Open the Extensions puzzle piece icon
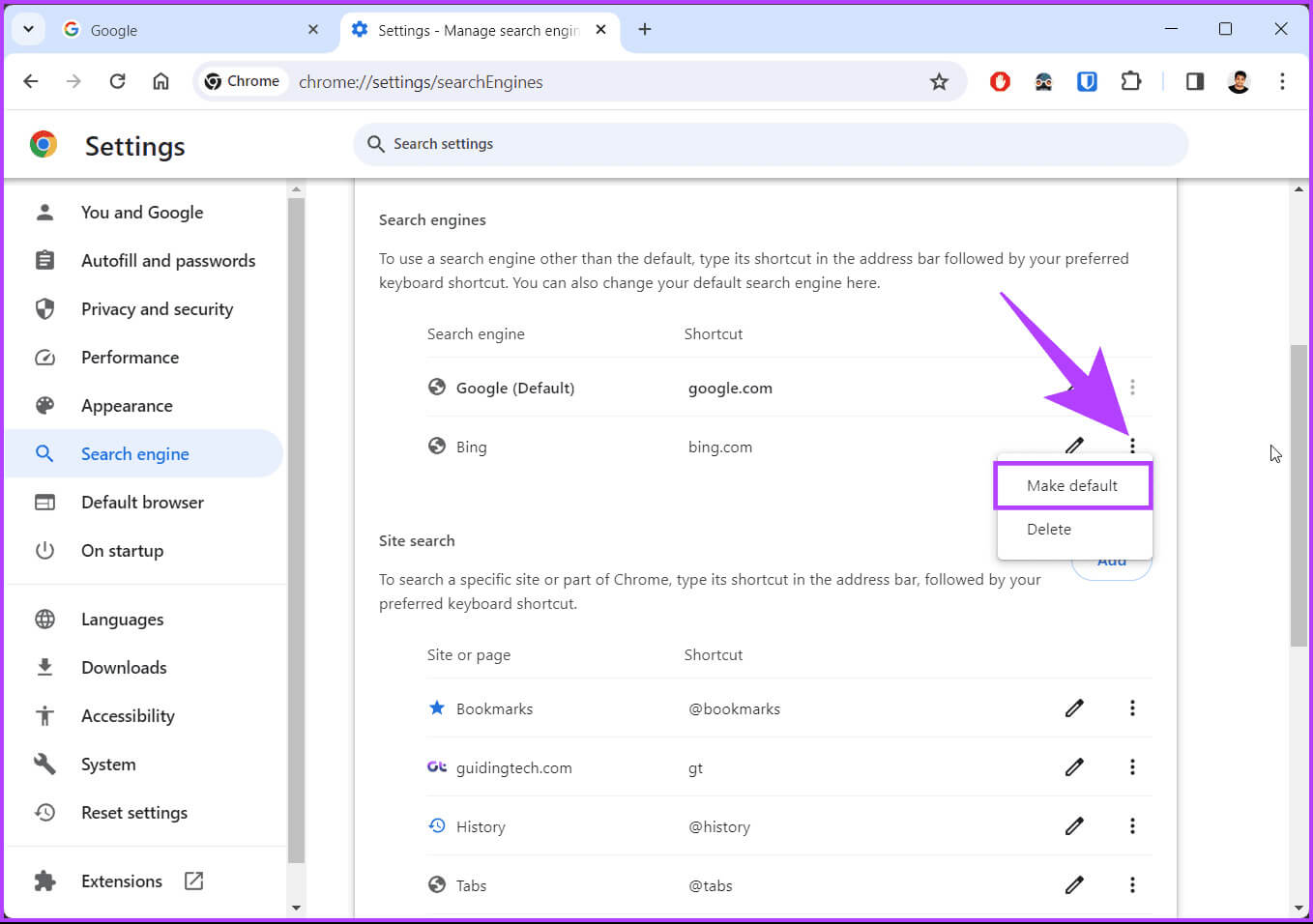Screen dimensions: 1313x924 click(1130, 82)
